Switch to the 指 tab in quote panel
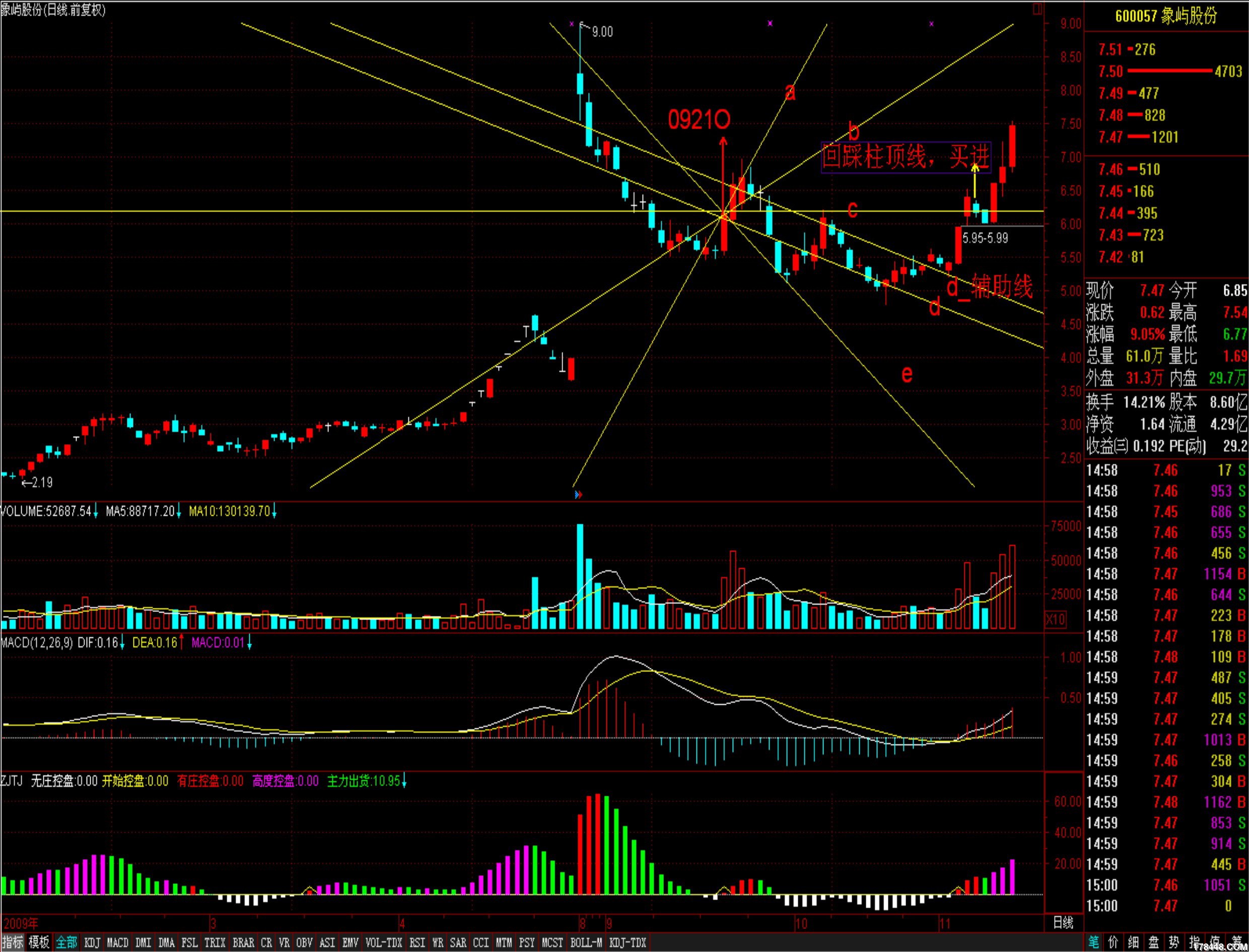Viewport: 1249px width, 952px height. pyautogui.click(x=1194, y=942)
